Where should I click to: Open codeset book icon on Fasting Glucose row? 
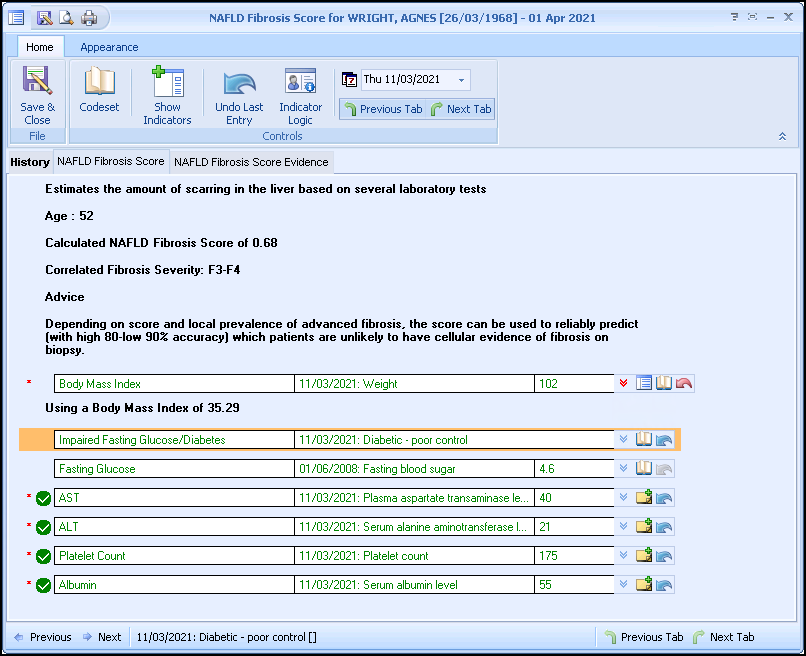coord(644,469)
